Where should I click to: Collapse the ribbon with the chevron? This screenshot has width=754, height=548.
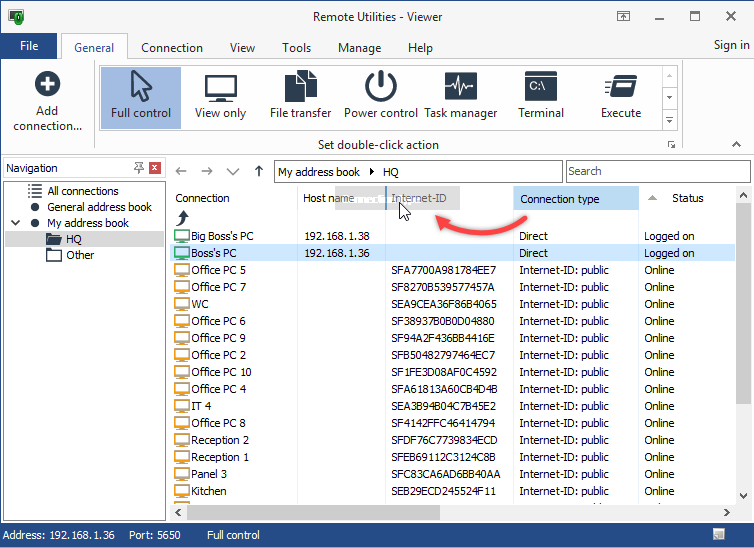[x=736, y=144]
